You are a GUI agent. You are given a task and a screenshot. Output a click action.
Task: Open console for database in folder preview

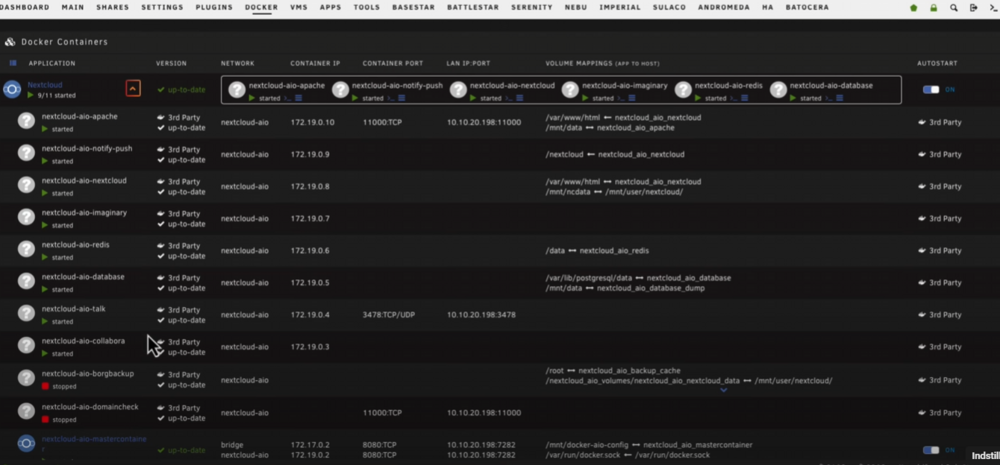click(828, 98)
